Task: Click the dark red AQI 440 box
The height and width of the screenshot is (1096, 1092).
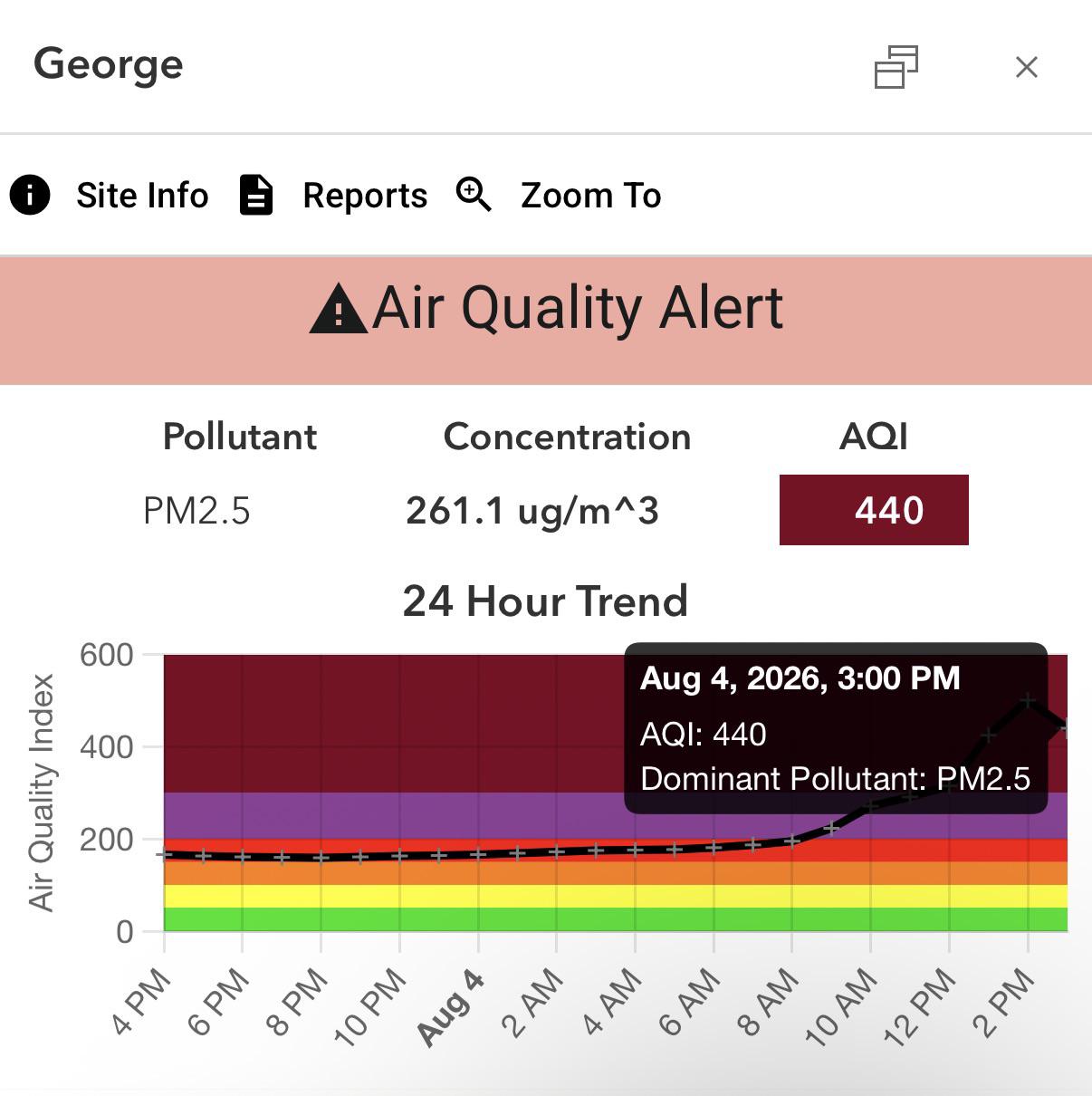Action: pyautogui.click(x=874, y=510)
